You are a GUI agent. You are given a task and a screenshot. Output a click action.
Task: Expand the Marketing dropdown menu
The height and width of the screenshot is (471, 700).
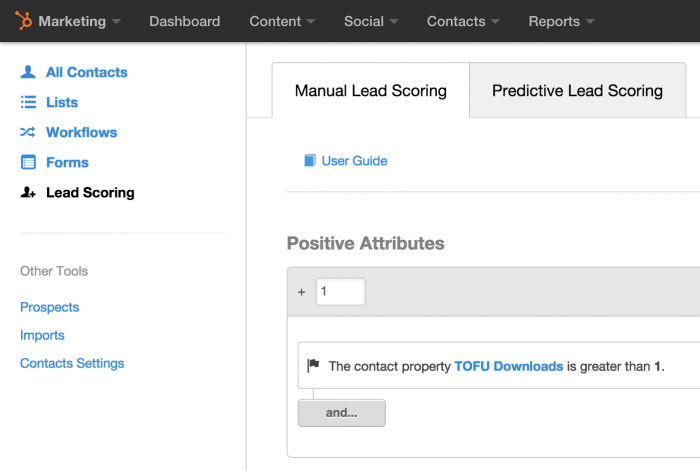click(79, 21)
